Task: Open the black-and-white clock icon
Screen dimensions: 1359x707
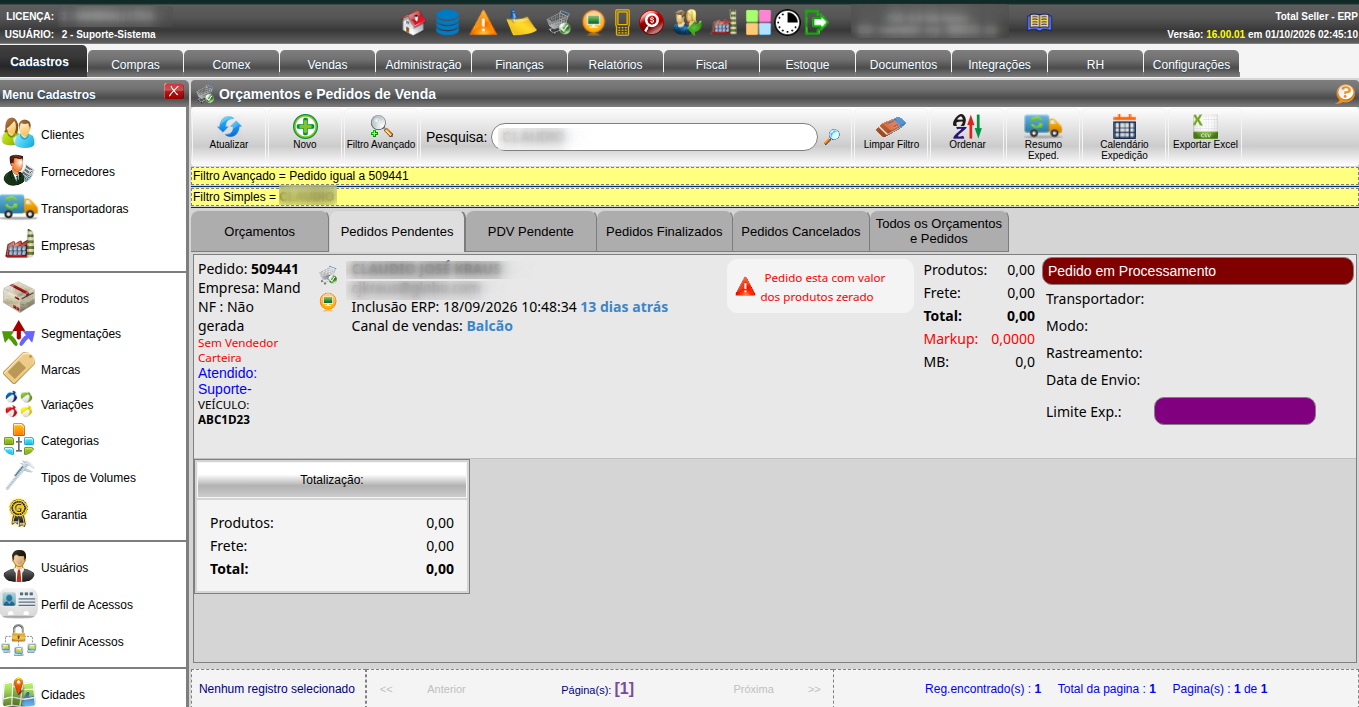Action: click(x=788, y=22)
